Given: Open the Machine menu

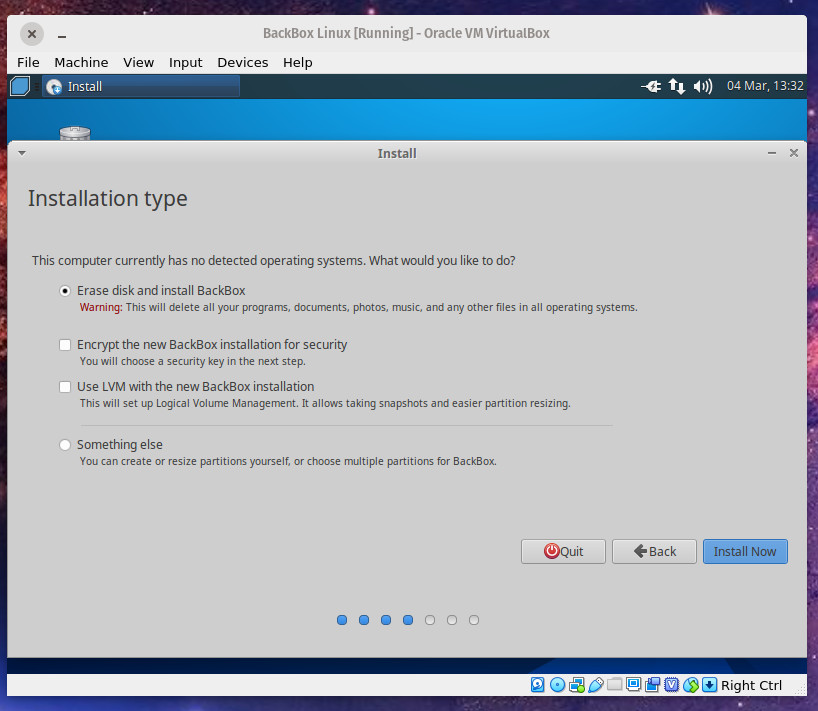Looking at the screenshot, I should 81,62.
